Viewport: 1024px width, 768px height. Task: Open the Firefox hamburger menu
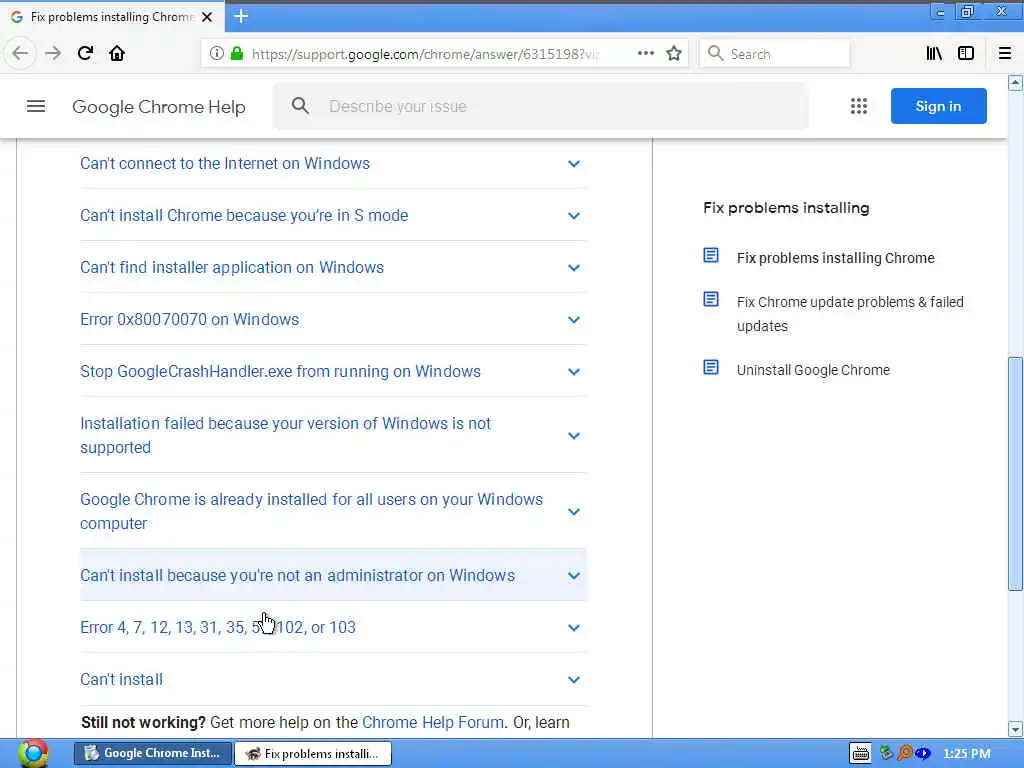coord(1004,54)
